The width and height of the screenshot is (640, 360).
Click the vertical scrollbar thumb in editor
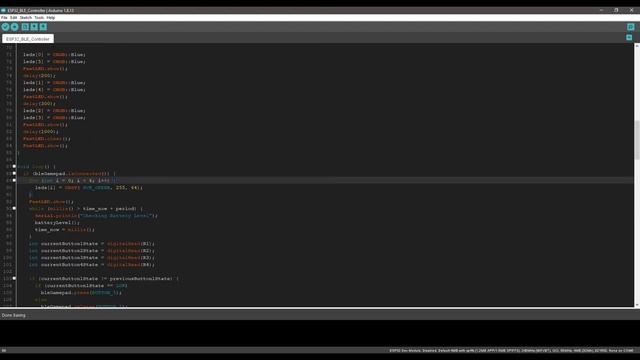(x=637, y=140)
